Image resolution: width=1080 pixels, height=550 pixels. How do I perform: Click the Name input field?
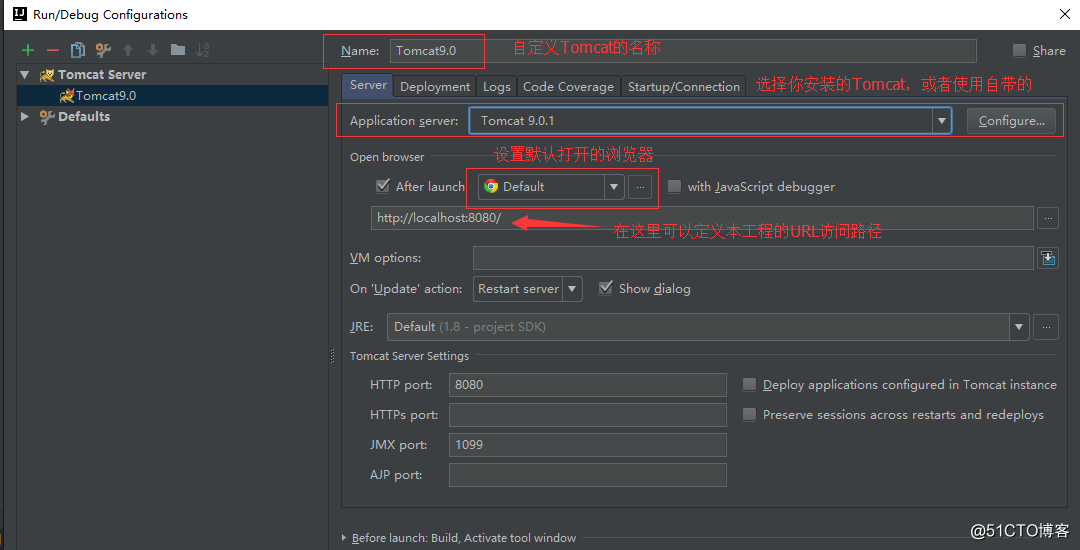click(x=683, y=51)
